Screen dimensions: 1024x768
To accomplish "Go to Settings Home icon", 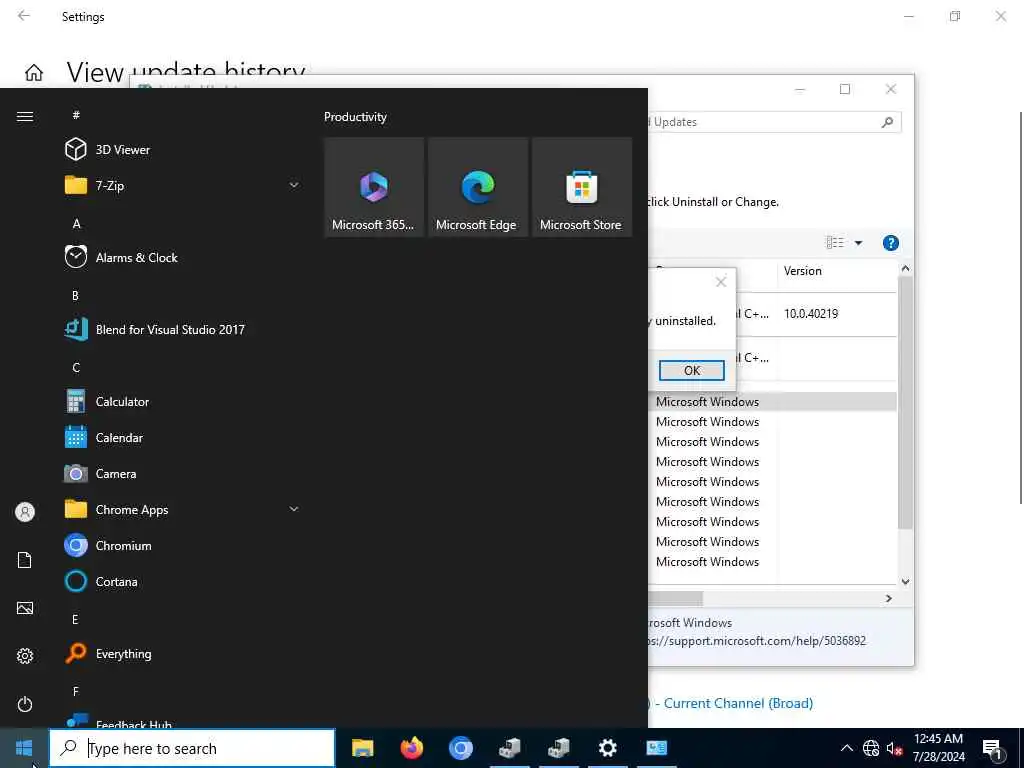I will [34, 72].
